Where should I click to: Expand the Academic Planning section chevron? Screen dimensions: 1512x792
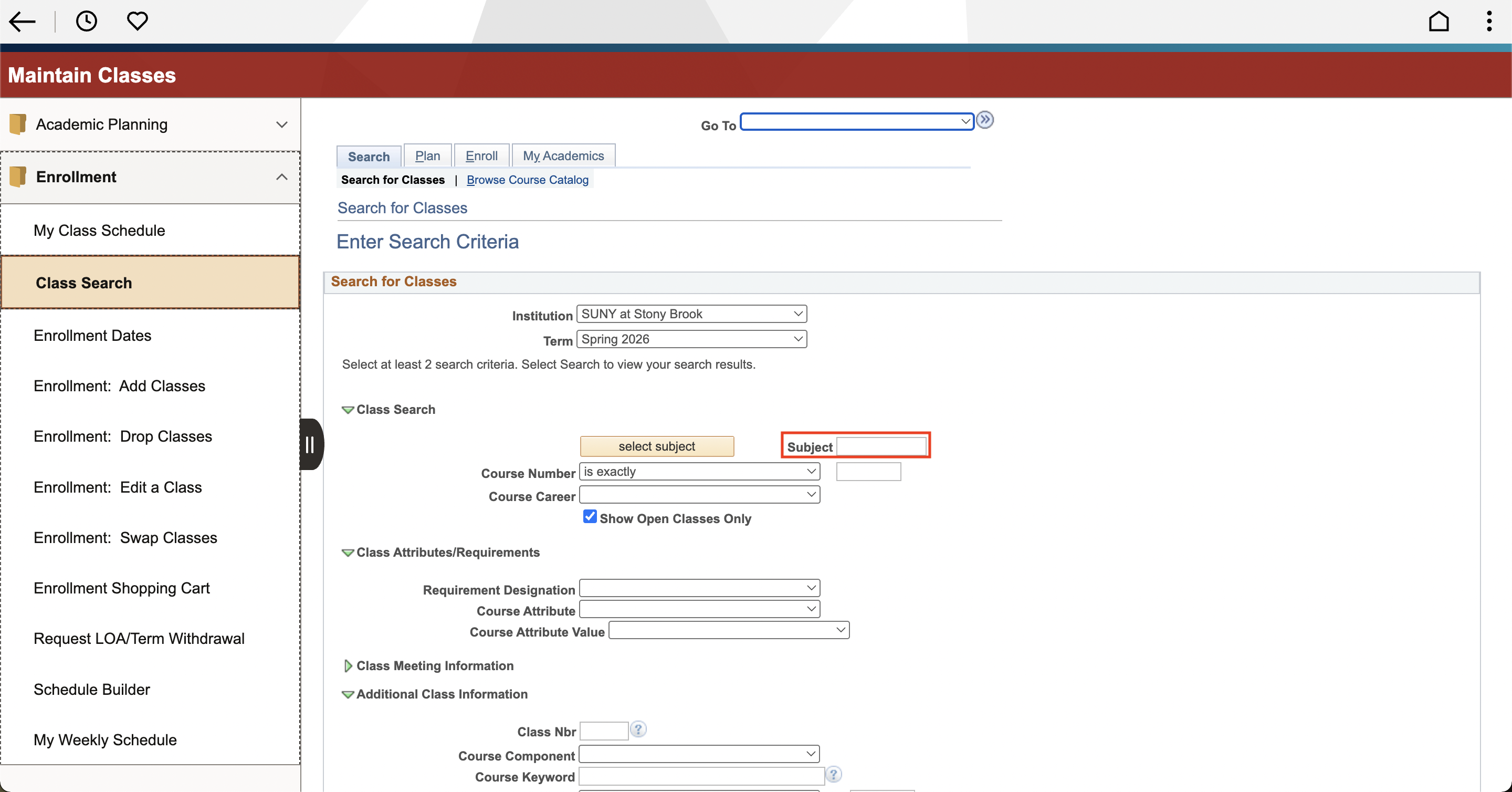[x=282, y=124]
